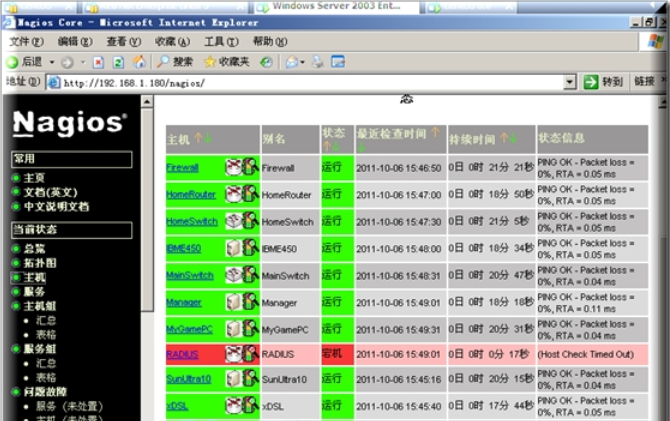Click the Forward arrow toolbar button

point(67,63)
